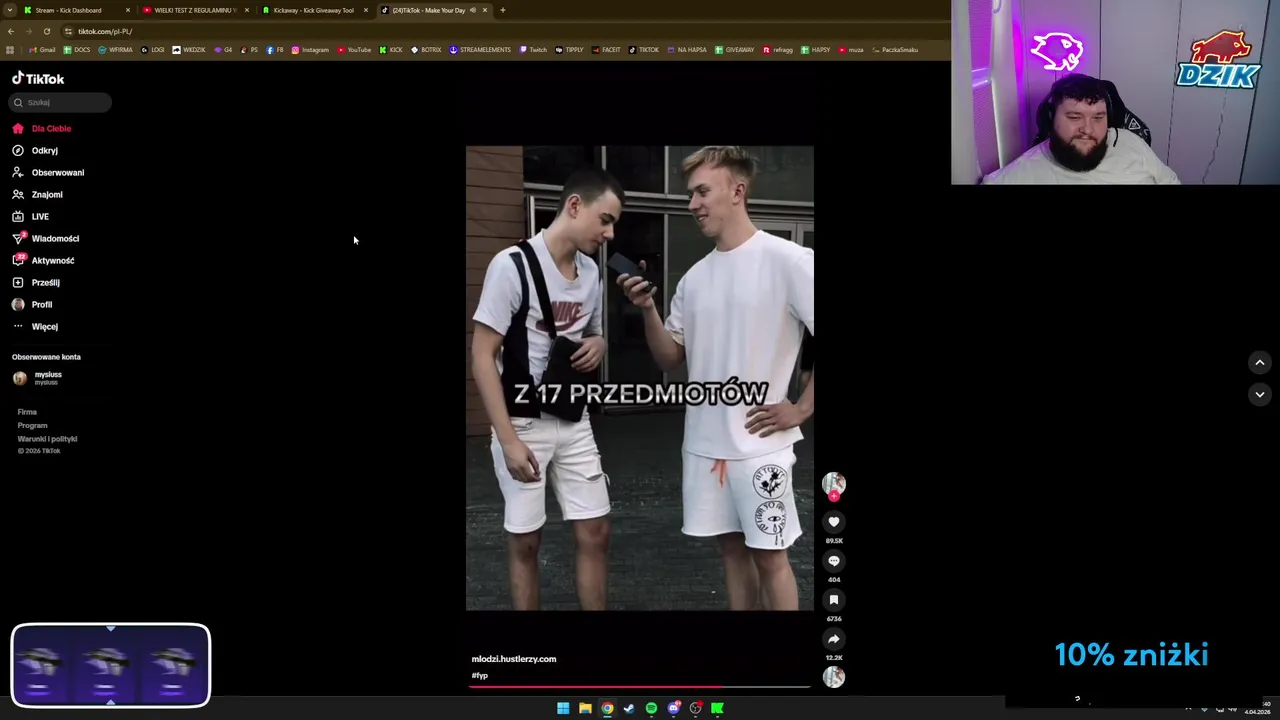Image resolution: width=1280 pixels, height=720 pixels.
Task: Seek on the video progress bar
Action: (x=640, y=687)
